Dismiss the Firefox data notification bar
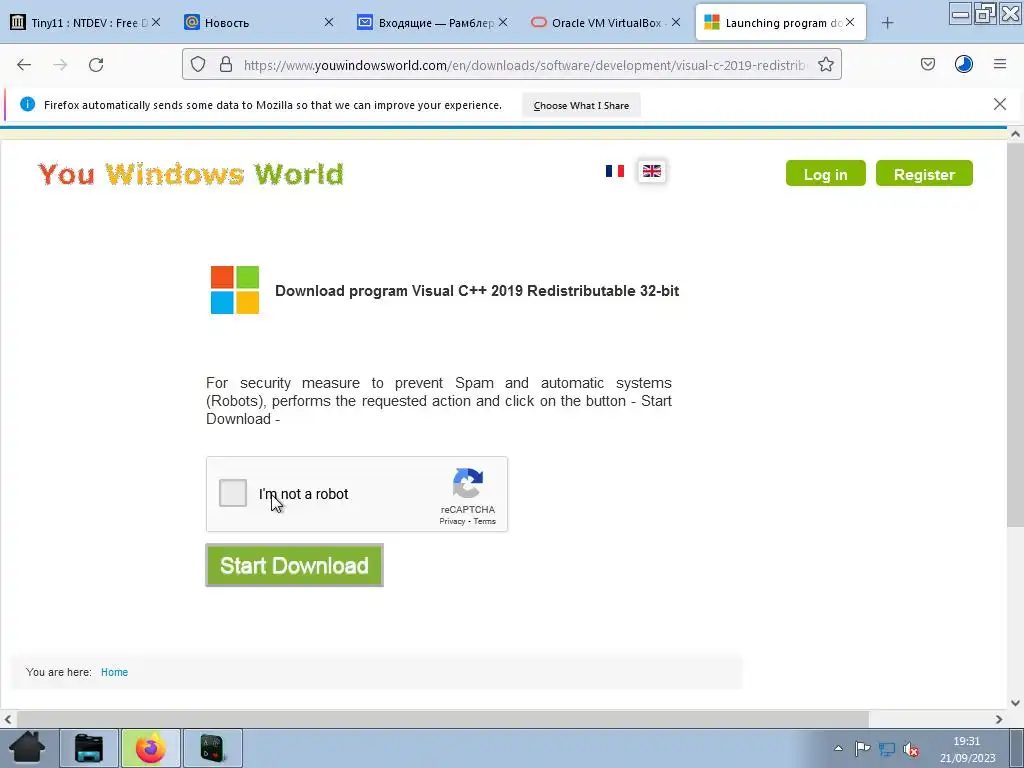This screenshot has width=1024, height=768. point(1000,104)
